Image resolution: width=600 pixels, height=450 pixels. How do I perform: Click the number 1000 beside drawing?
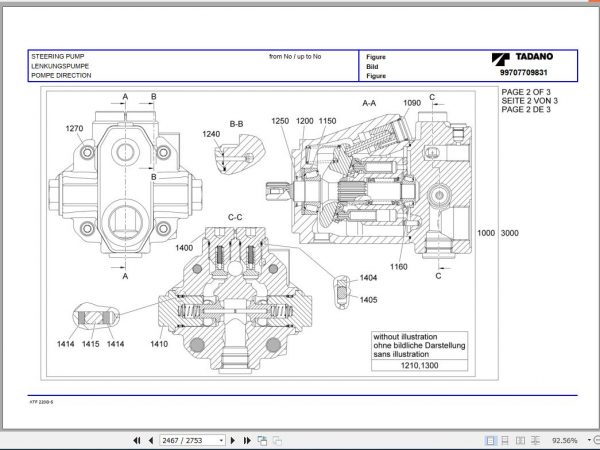coord(486,233)
